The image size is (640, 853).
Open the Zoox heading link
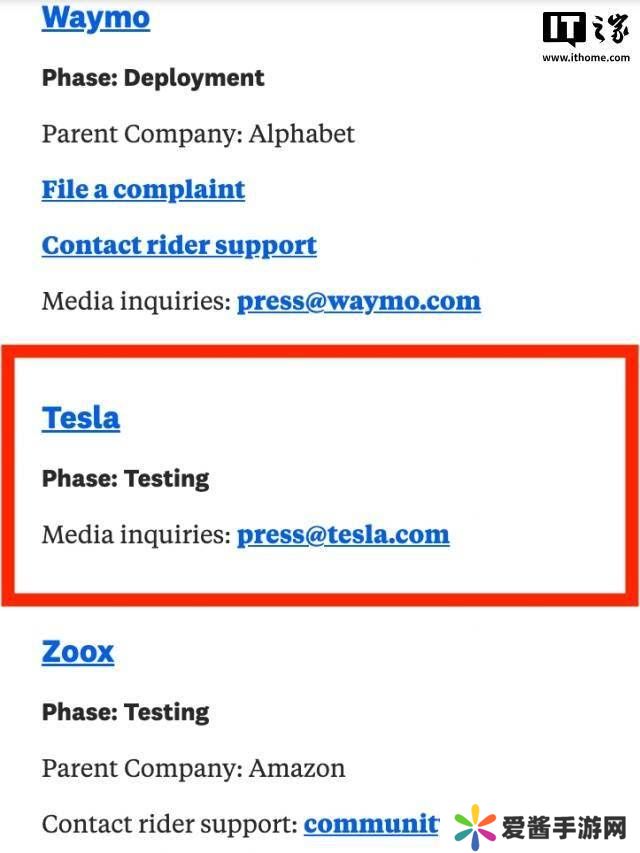tap(78, 652)
